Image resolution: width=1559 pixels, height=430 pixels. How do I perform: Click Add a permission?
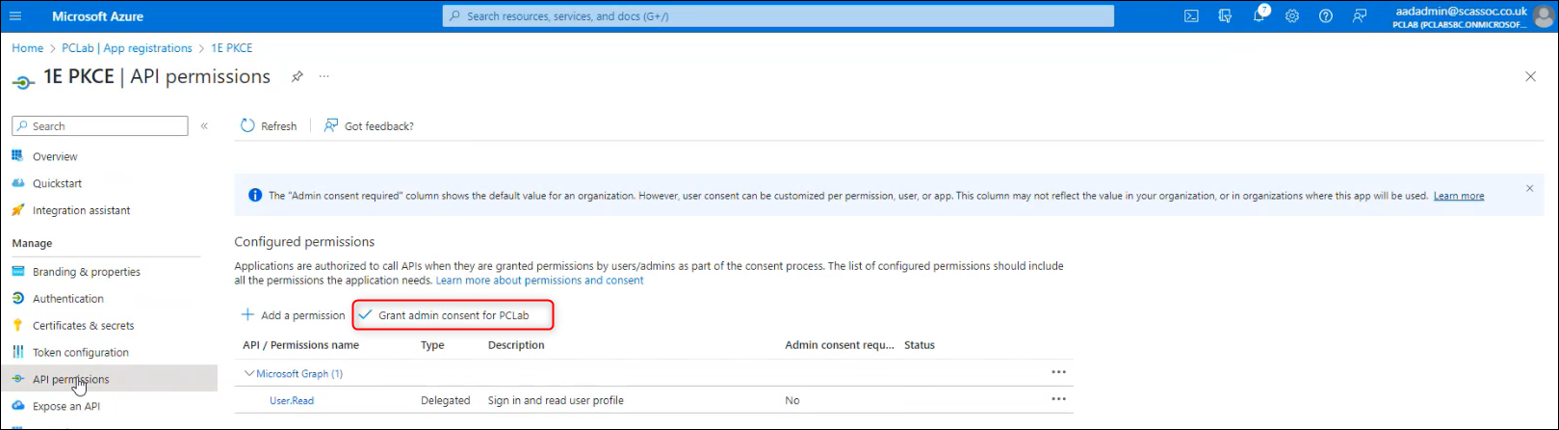pos(294,315)
